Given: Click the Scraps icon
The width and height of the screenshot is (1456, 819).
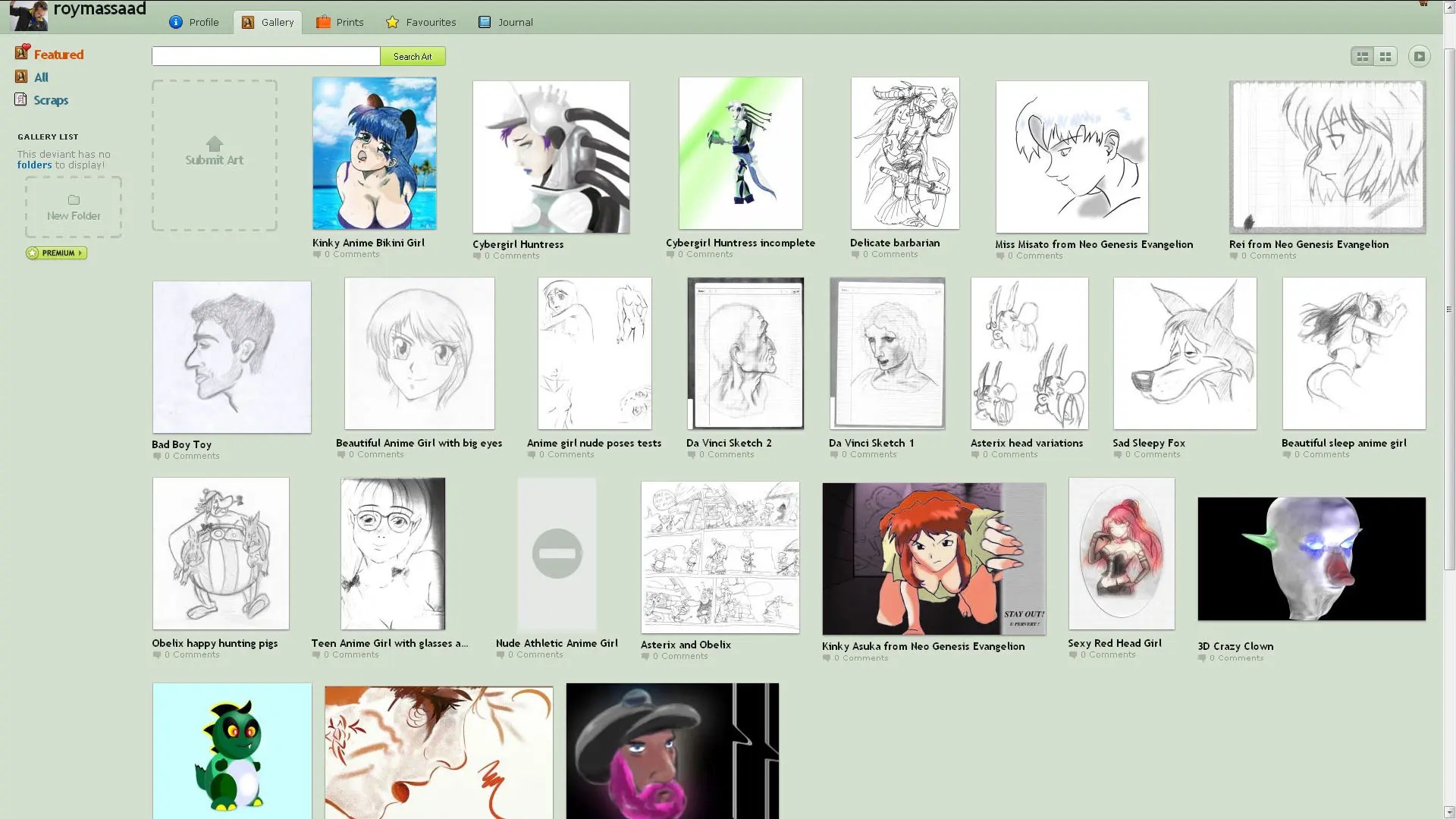Looking at the screenshot, I should [21, 99].
